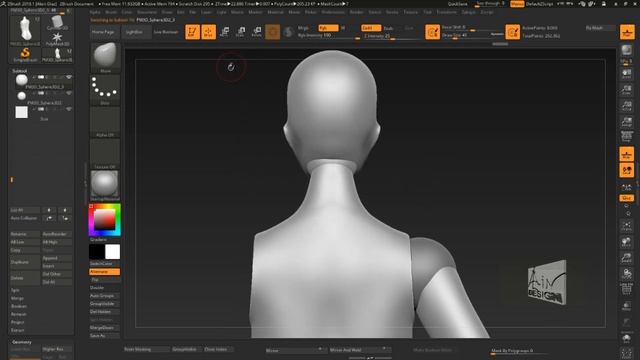Expand the Remesh section

[x=19, y=314]
